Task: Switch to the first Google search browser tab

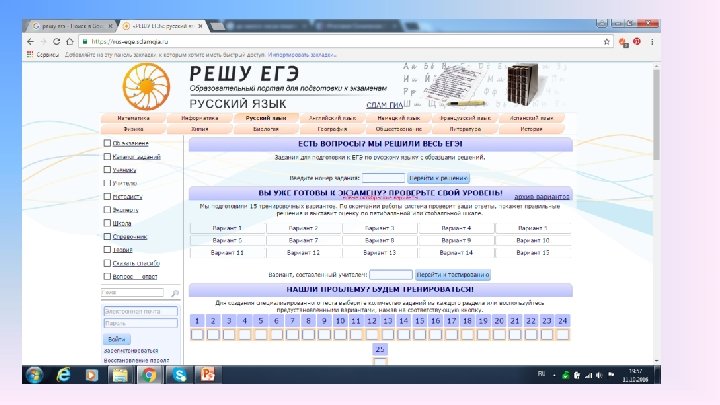Action: pyautogui.click(x=71, y=26)
